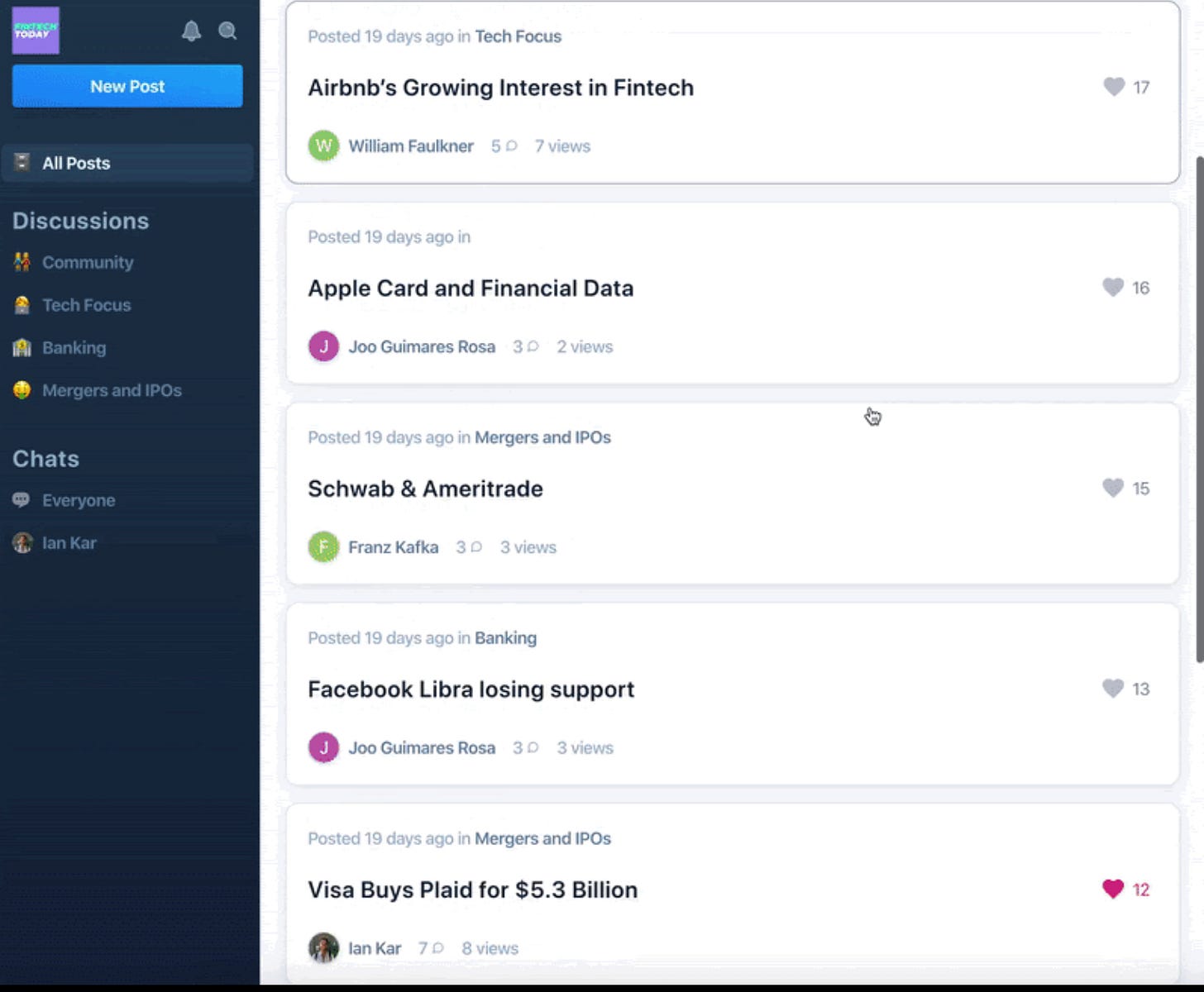The width and height of the screenshot is (1204, 992).
Task: Follow Tech Focus link on Airbnb post
Action: (x=518, y=36)
